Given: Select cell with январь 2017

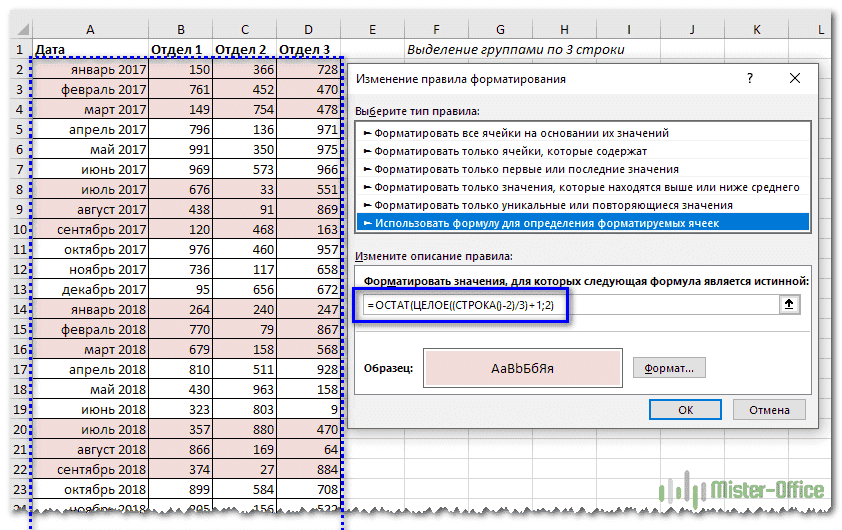Looking at the screenshot, I should click(90, 70).
